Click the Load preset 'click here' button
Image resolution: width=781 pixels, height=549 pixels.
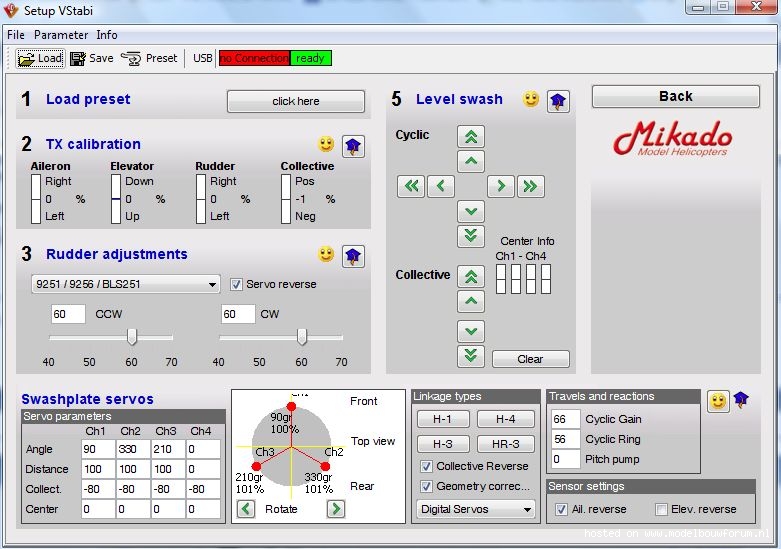click(x=296, y=101)
